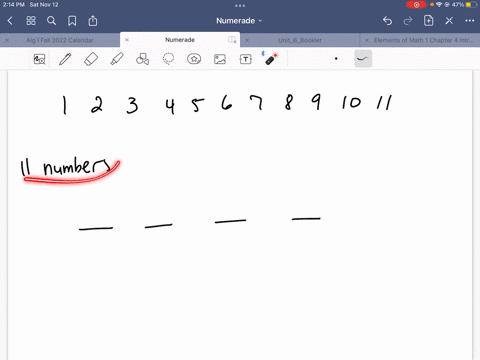Image resolution: width=480 pixels, height=360 pixels.
Task: Choose the laser trail stroke style
Action: click(363, 59)
